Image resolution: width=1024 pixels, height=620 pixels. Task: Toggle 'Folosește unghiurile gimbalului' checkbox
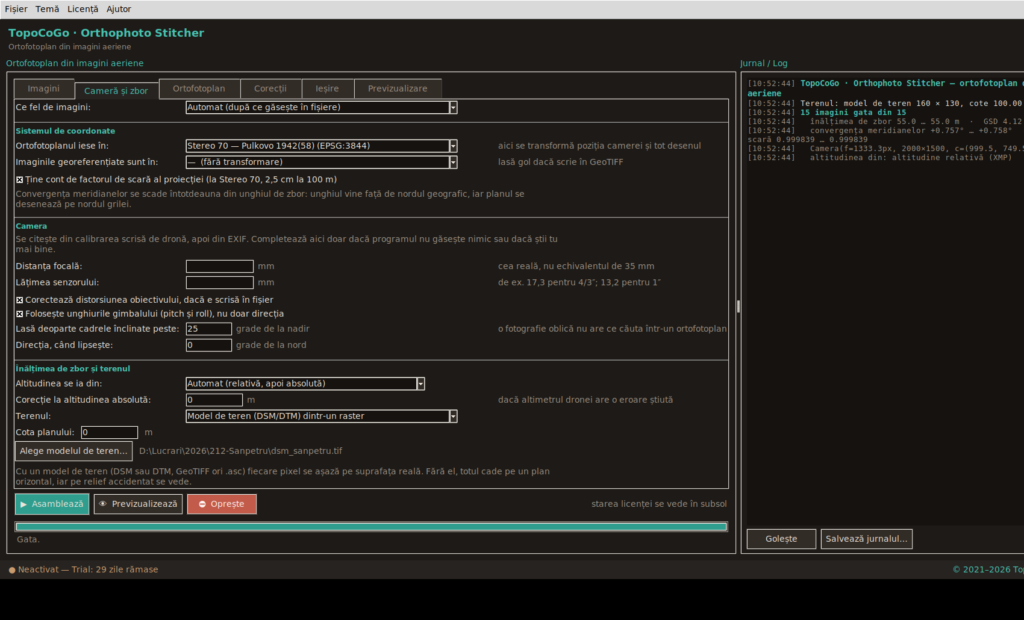point(20,314)
